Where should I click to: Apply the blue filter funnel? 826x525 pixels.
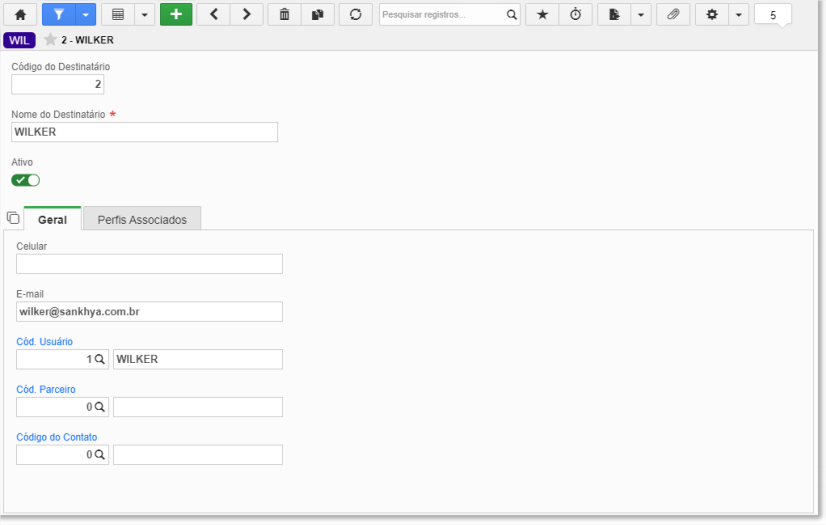pyautogui.click(x=58, y=15)
